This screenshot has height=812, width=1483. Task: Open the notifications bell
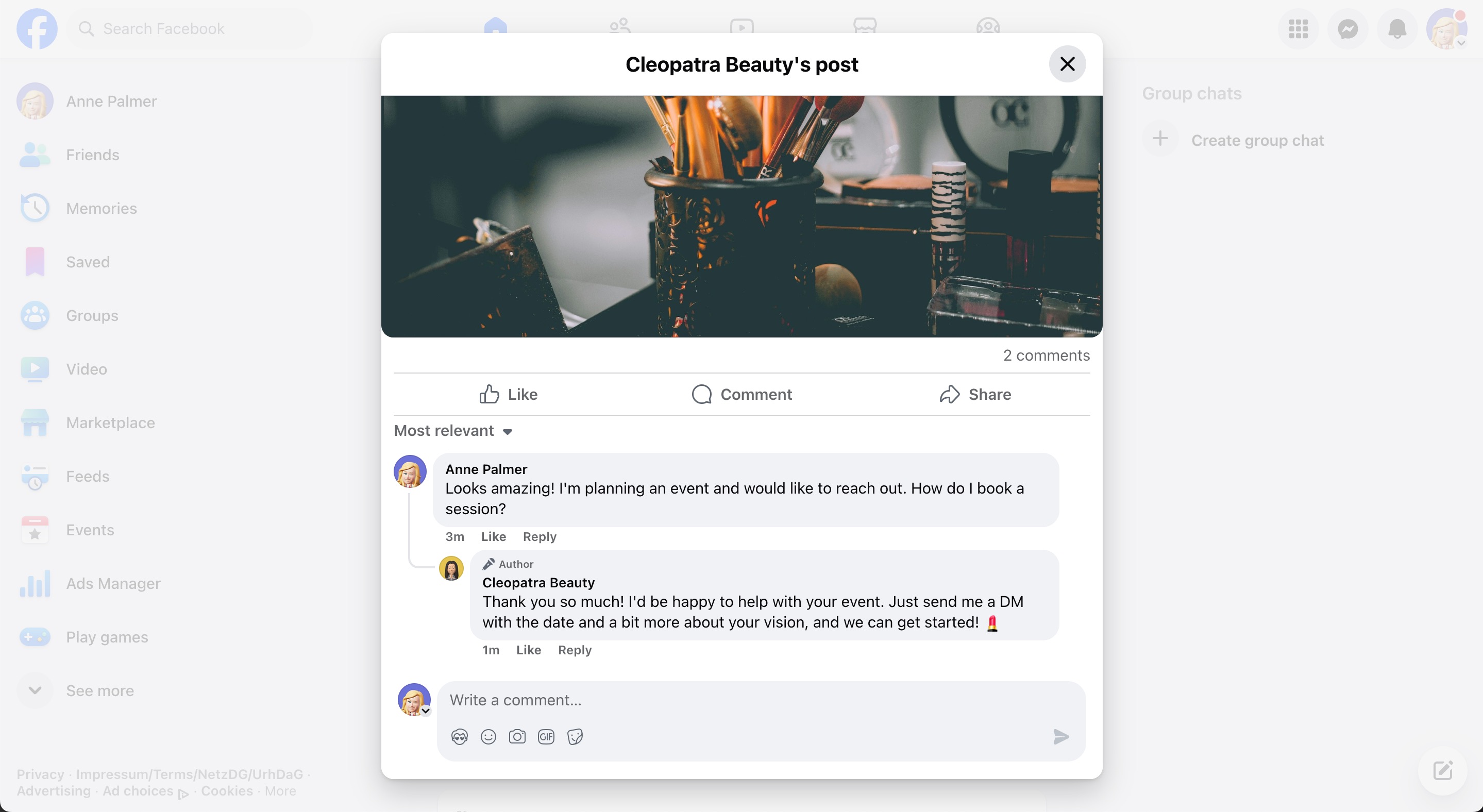[x=1397, y=29]
